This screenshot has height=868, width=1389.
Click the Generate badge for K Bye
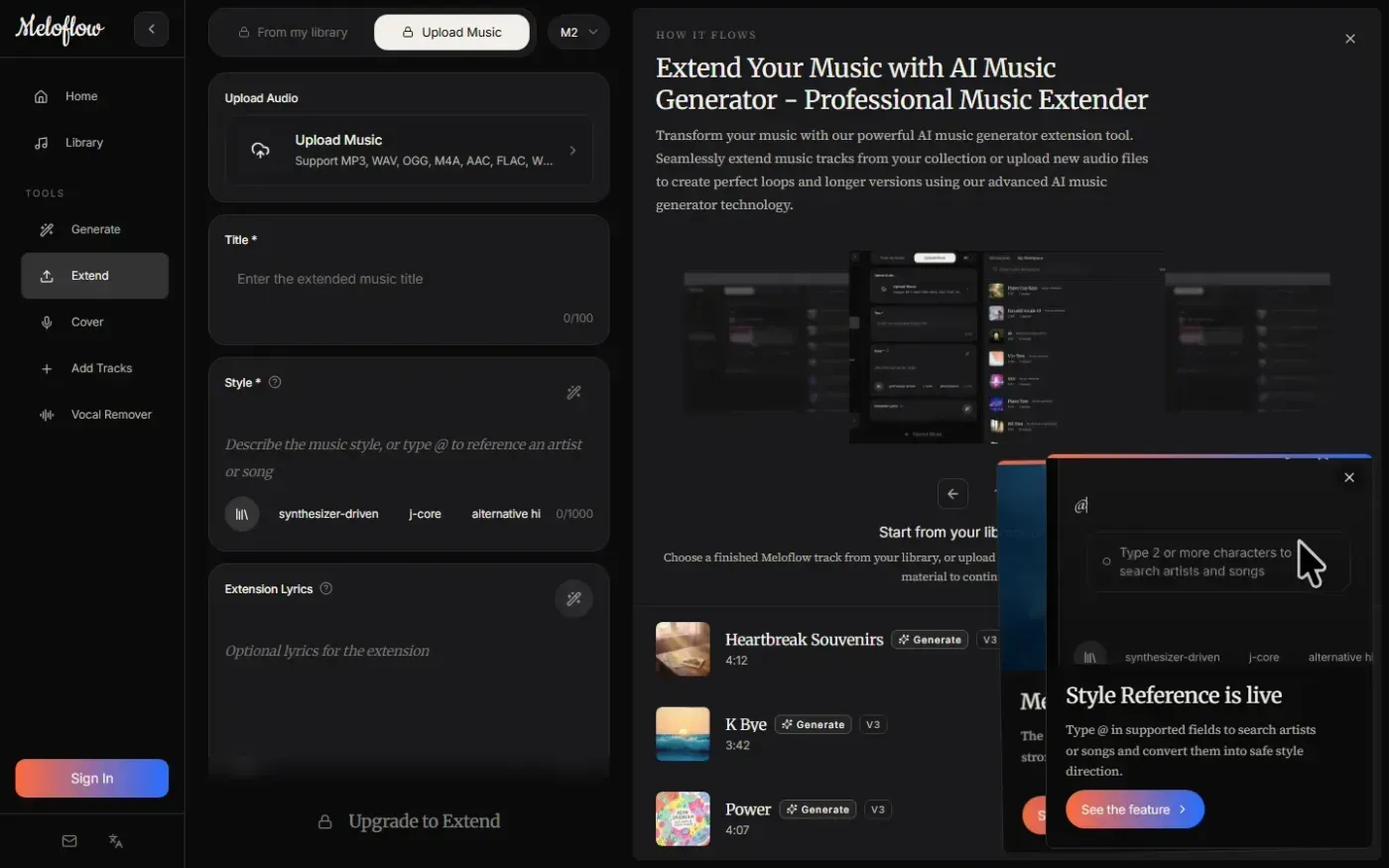(814, 724)
